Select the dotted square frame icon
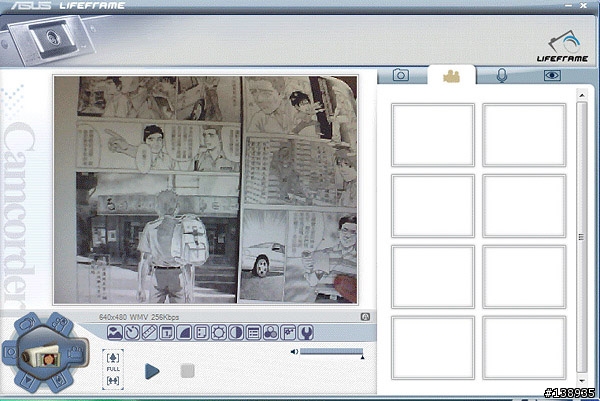 [x=201, y=333]
